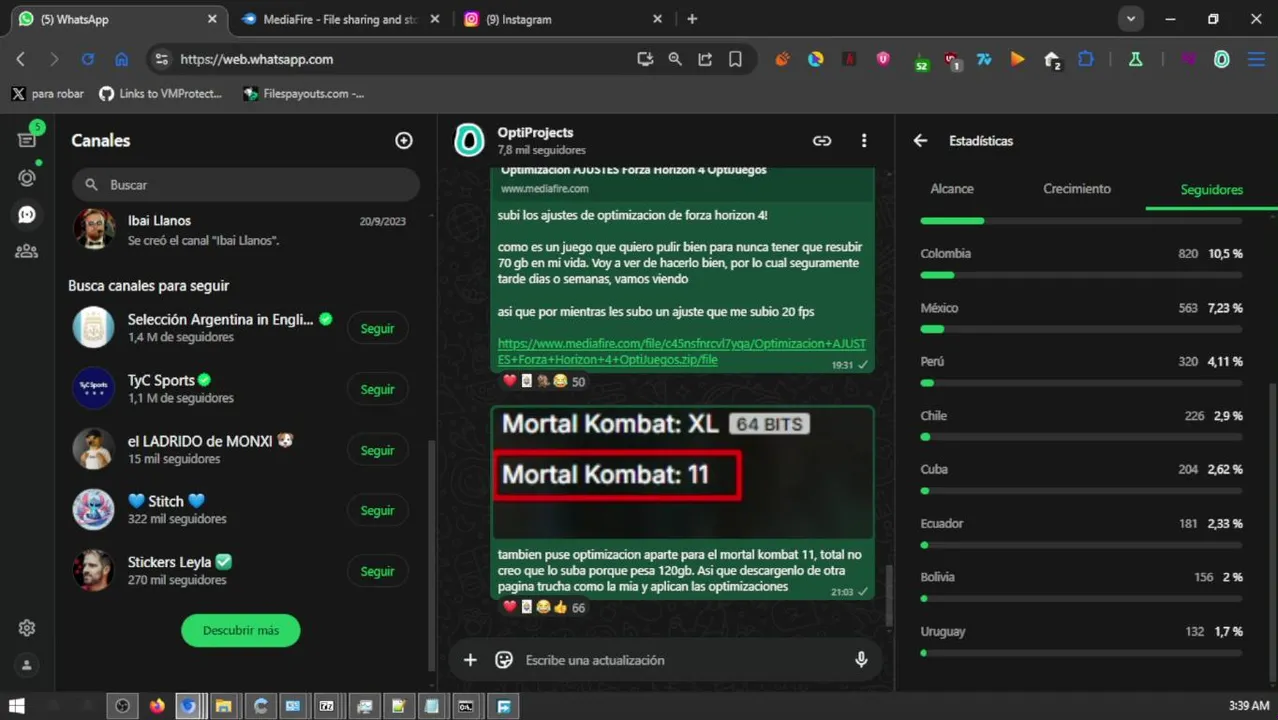
Task: Click México follower percentage bar
Action: [1081, 329]
